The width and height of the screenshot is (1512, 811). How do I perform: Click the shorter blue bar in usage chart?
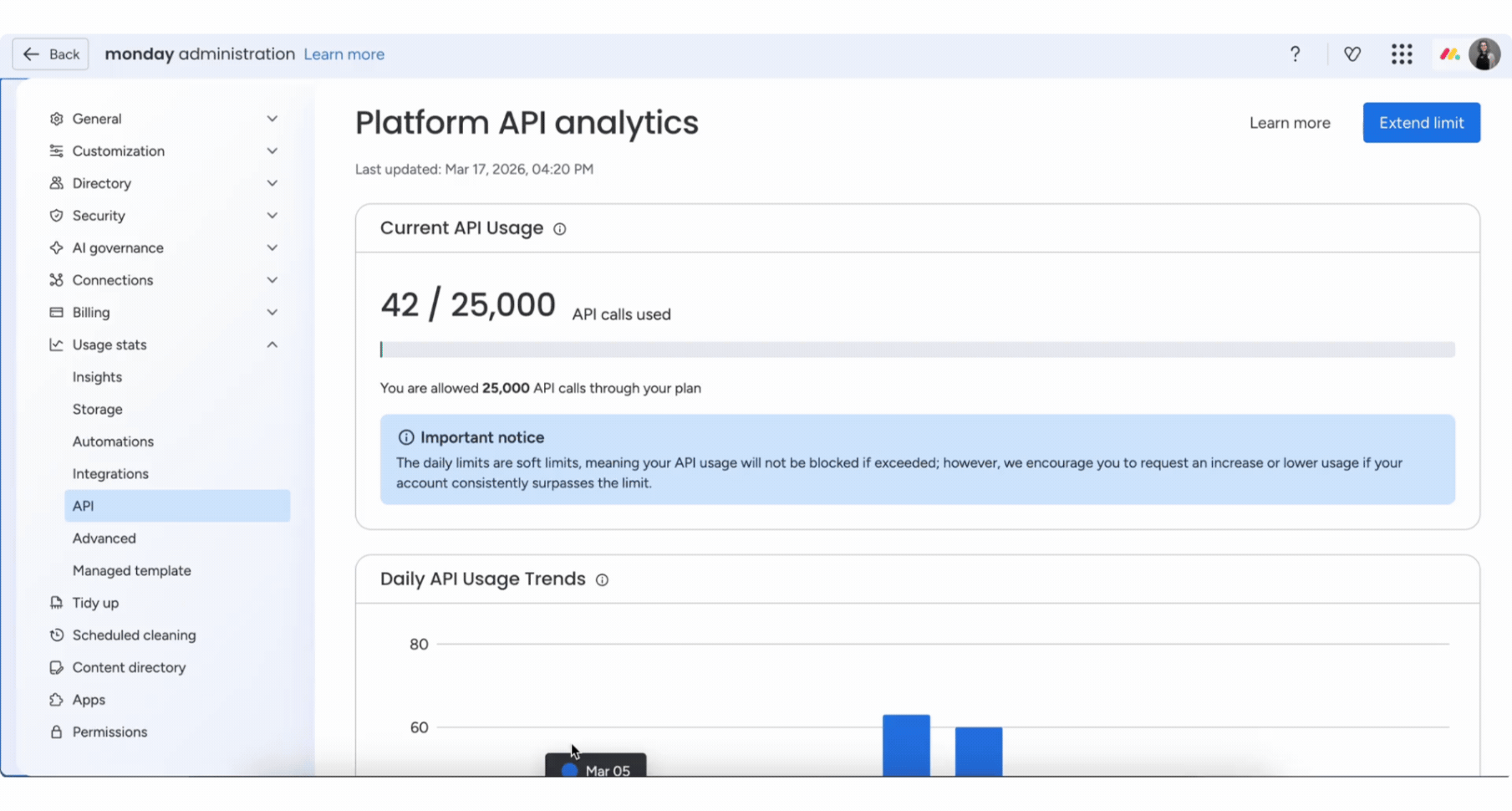[979, 752]
